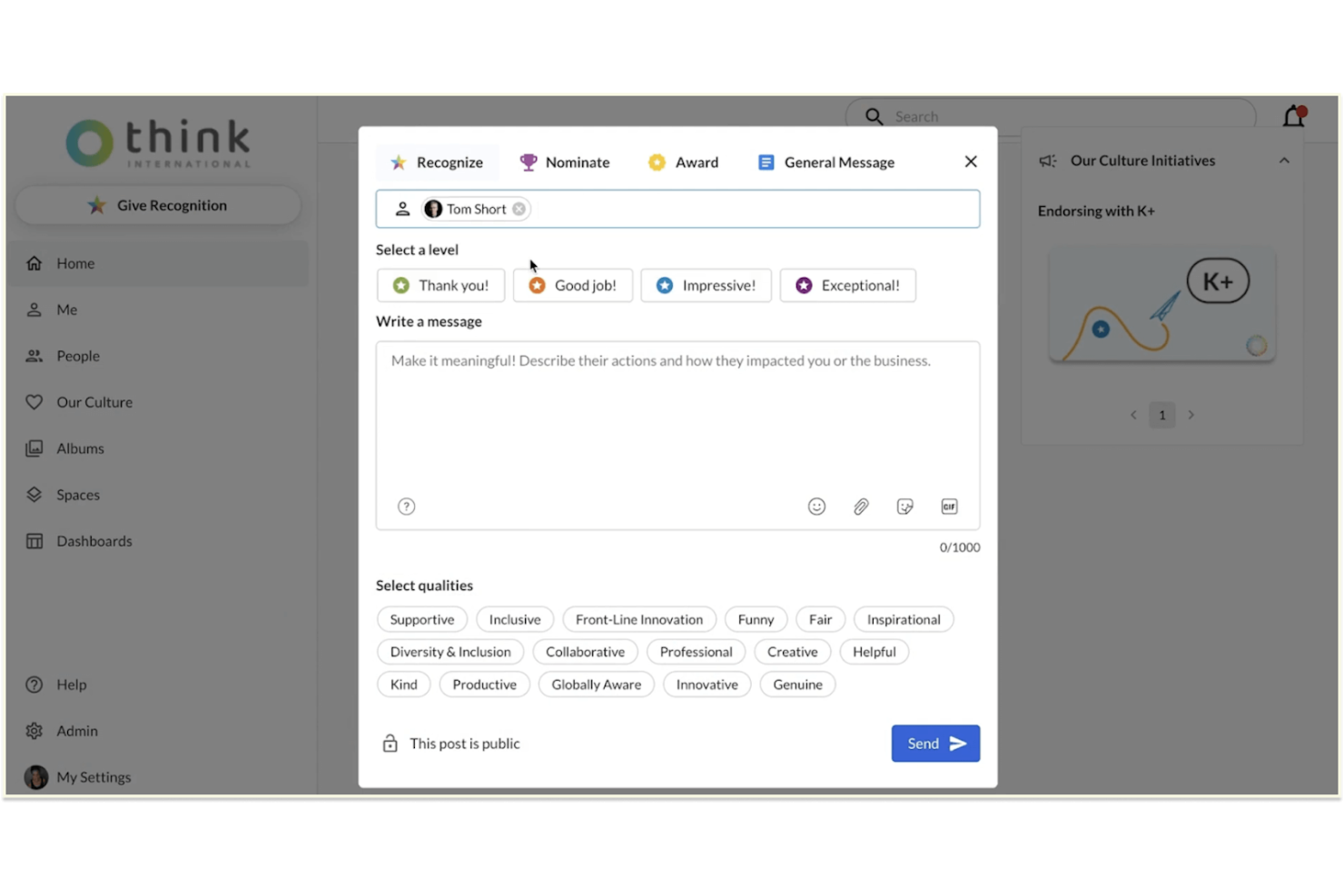Toggle the Fair quality
The image size is (1344, 896).
tap(820, 619)
